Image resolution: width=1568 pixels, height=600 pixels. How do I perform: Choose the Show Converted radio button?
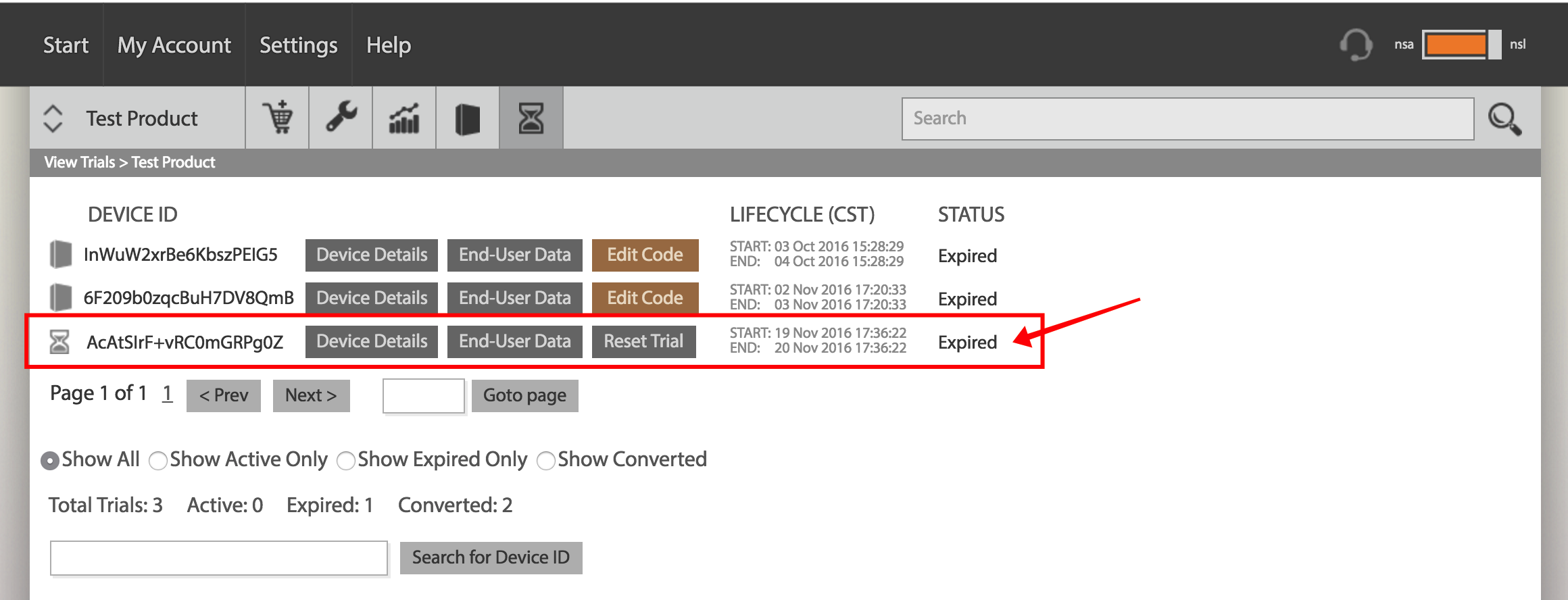click(x=546, y=461)
